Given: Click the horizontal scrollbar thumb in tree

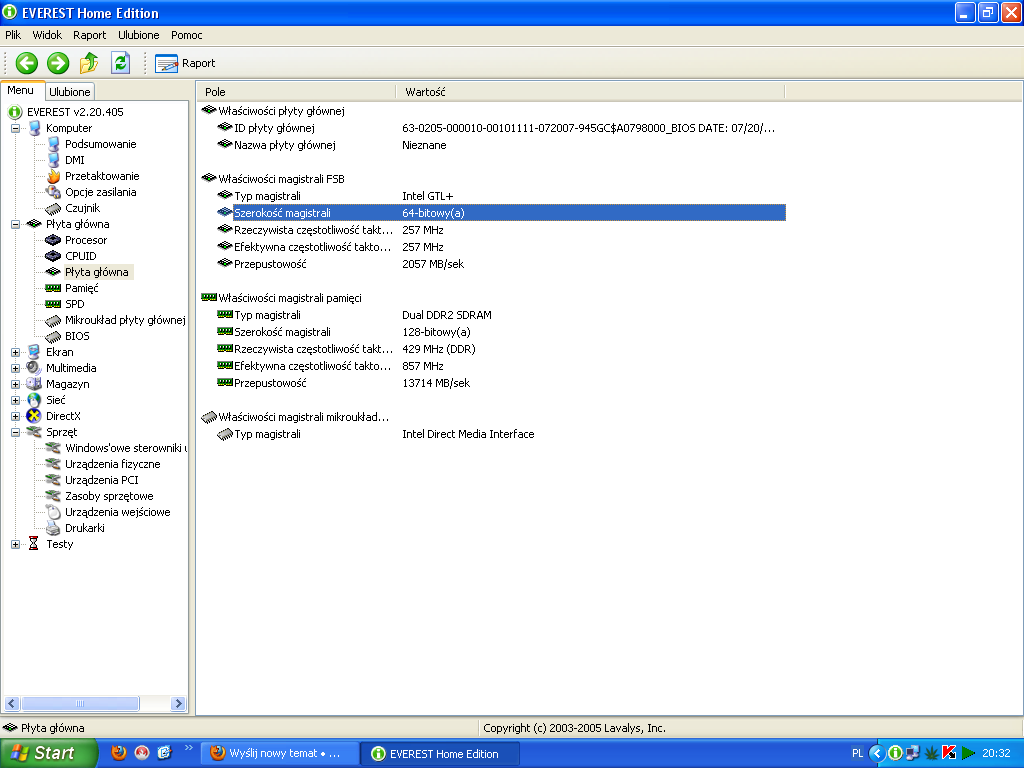Looking at the screenshot, I should (80, 703).
